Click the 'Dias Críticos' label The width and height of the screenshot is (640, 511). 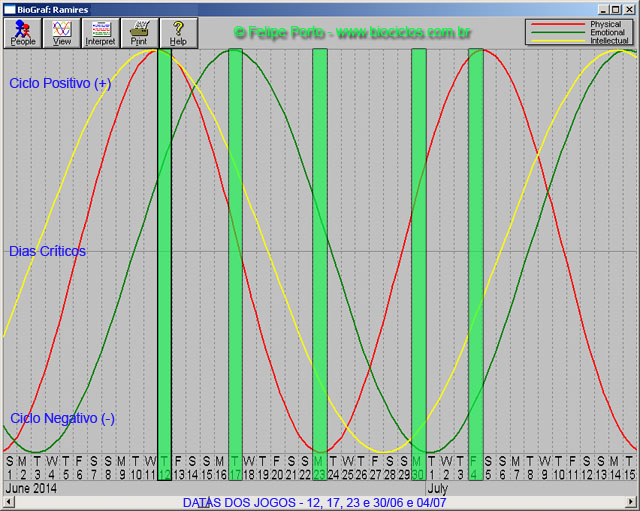click(x=47, y=251)
